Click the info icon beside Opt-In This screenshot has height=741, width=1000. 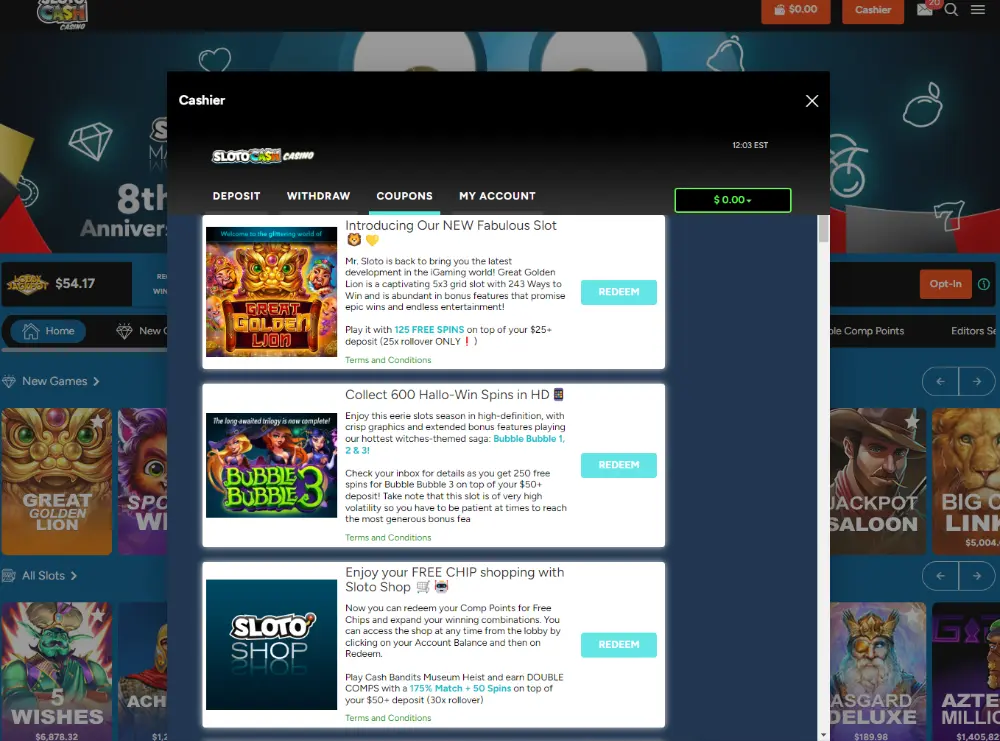(984, 284)
